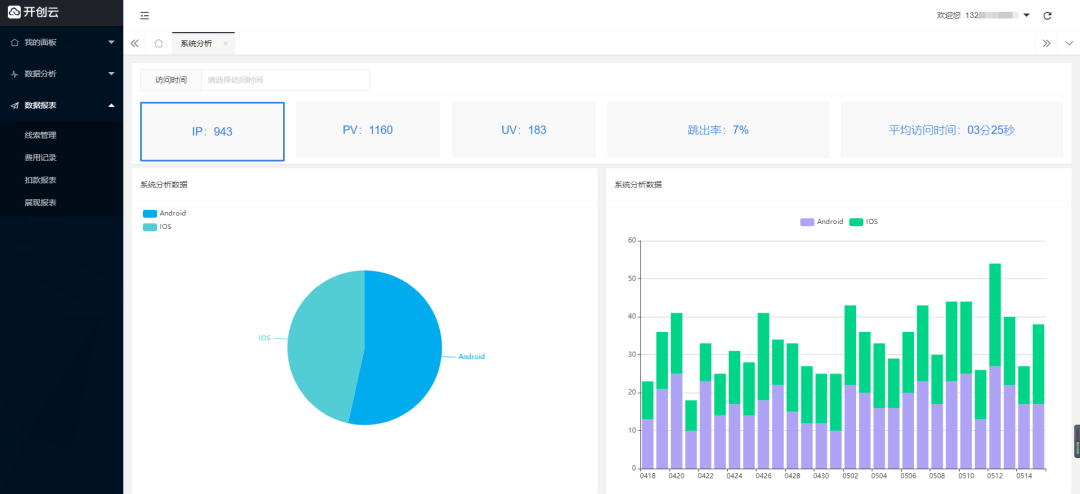The image size is (1080, 494).
Task: Expand the 我的面板 sidebar menu
Action: [60, 42]
